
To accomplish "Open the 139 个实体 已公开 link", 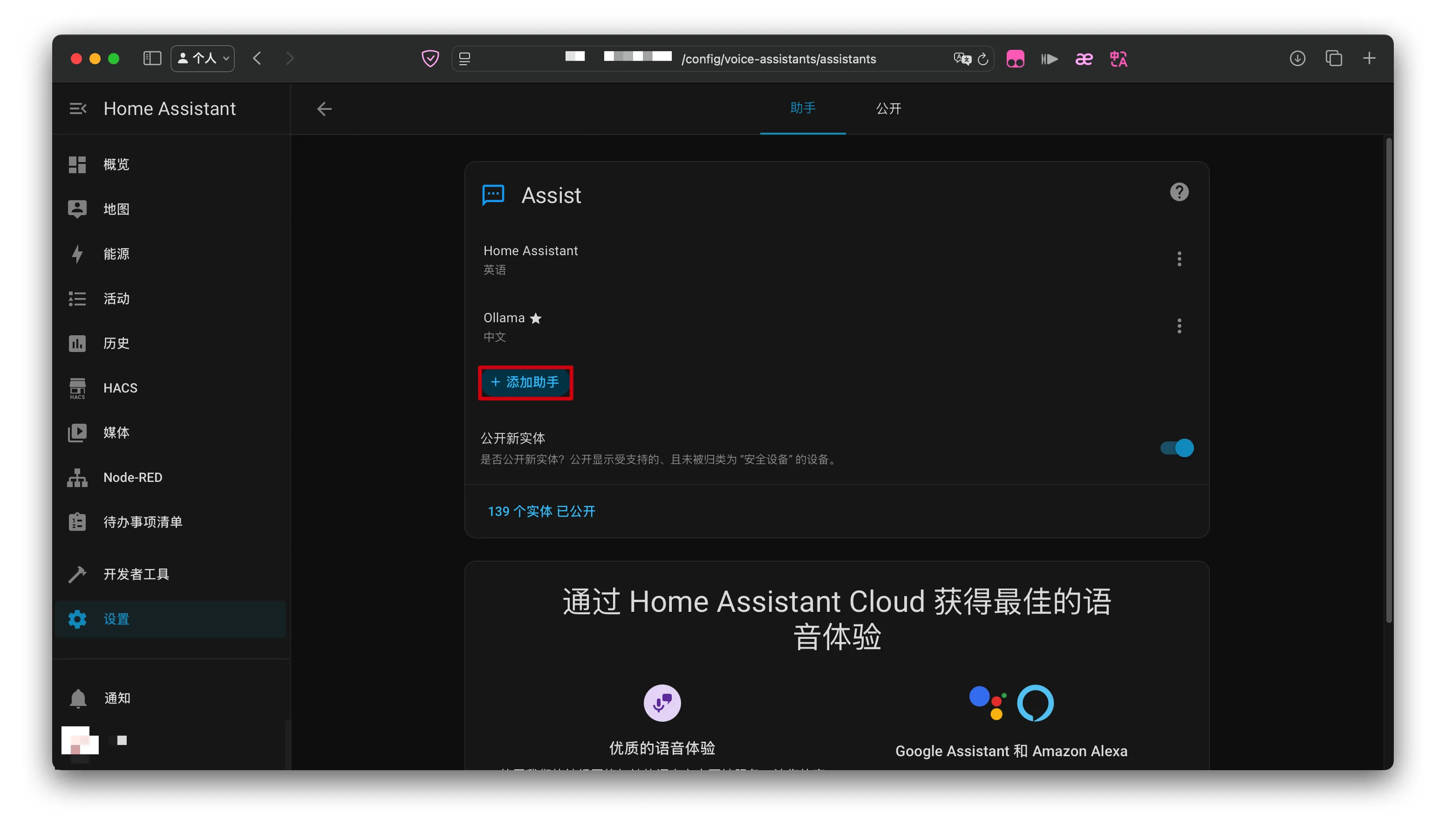I will pyautogui.click(x=541, y=511).
